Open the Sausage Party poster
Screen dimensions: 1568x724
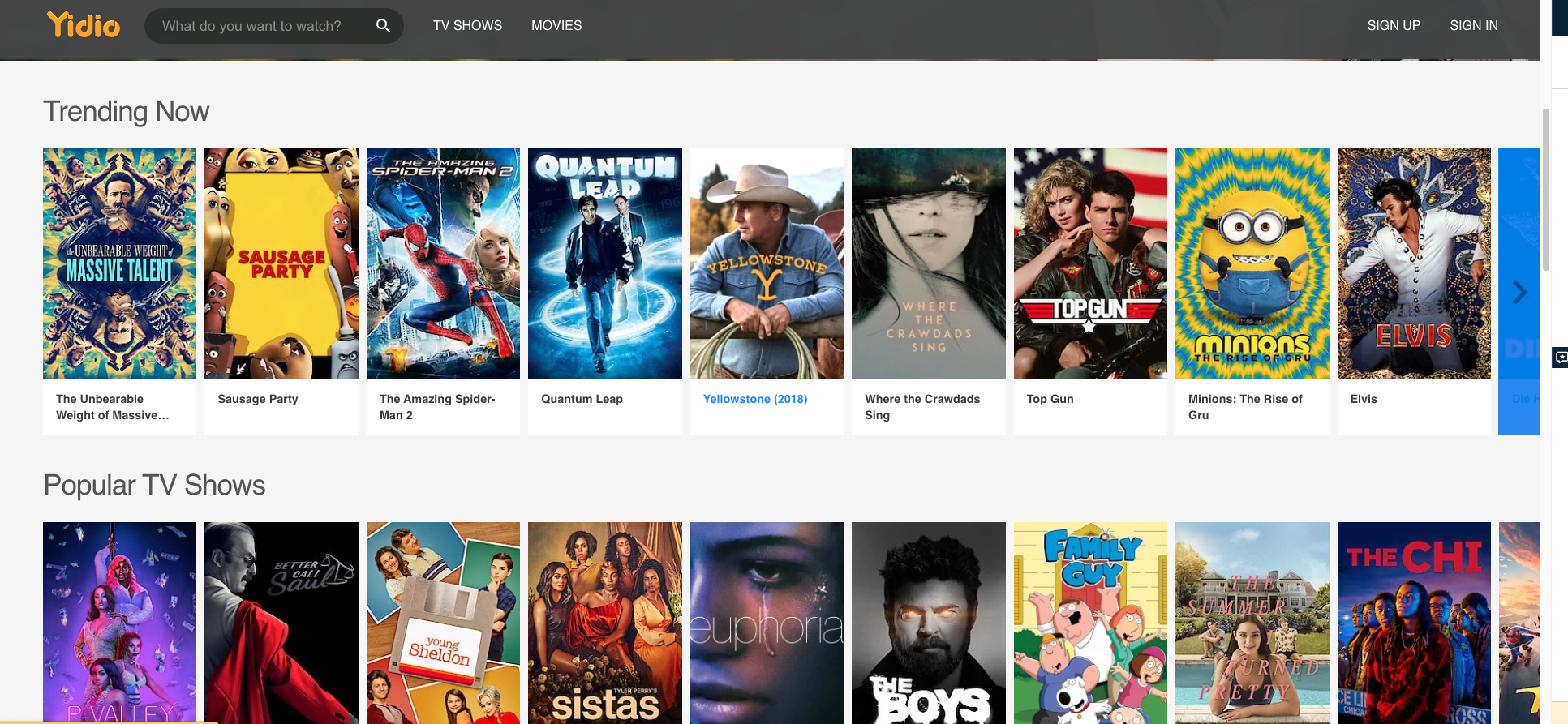pyautogui.click(x=281, y=263)
